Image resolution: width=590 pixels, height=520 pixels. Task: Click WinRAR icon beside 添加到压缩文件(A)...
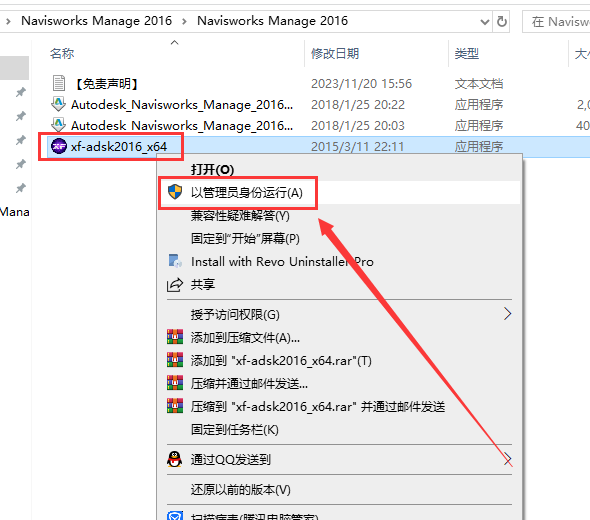pyautogui.click(x=175, y=337)
